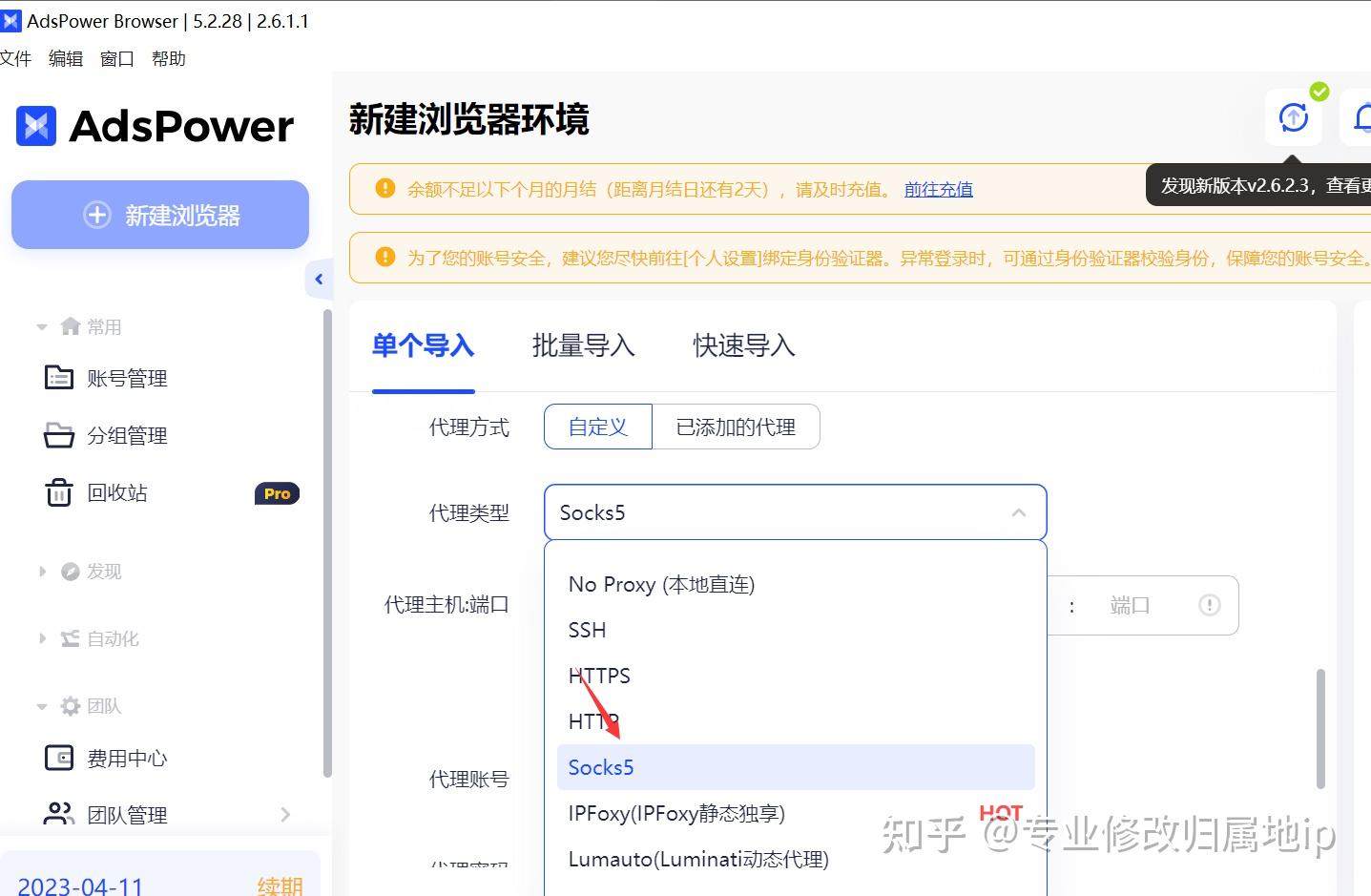The height and width of the screenshot is (896, 1371).
Task: Select the 自定义 proxy mode
Action: (x=597, y=427)
